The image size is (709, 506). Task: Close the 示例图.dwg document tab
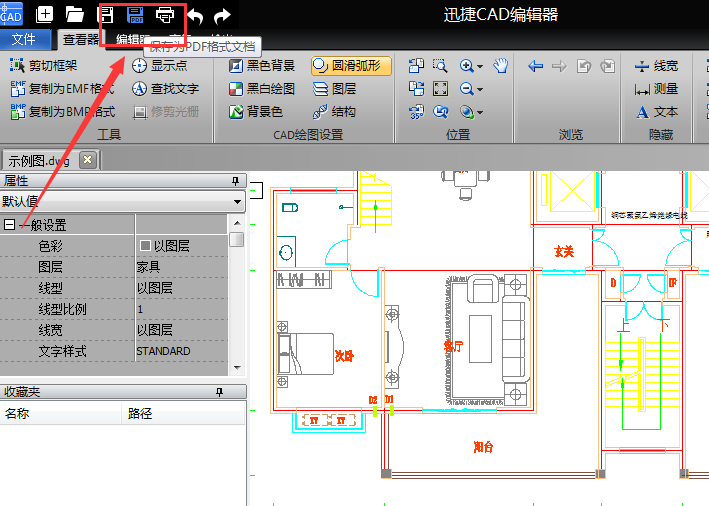click(x=88, y=160)
